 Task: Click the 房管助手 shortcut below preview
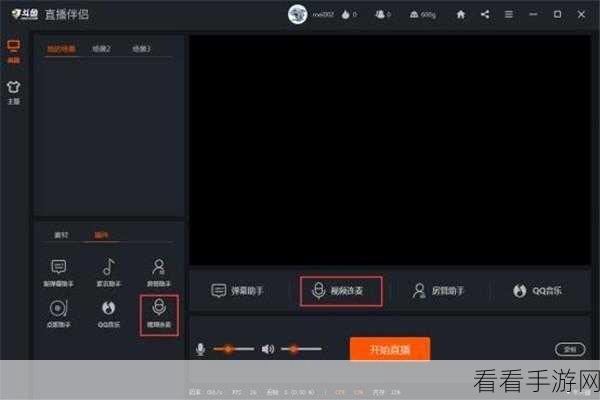439,291
